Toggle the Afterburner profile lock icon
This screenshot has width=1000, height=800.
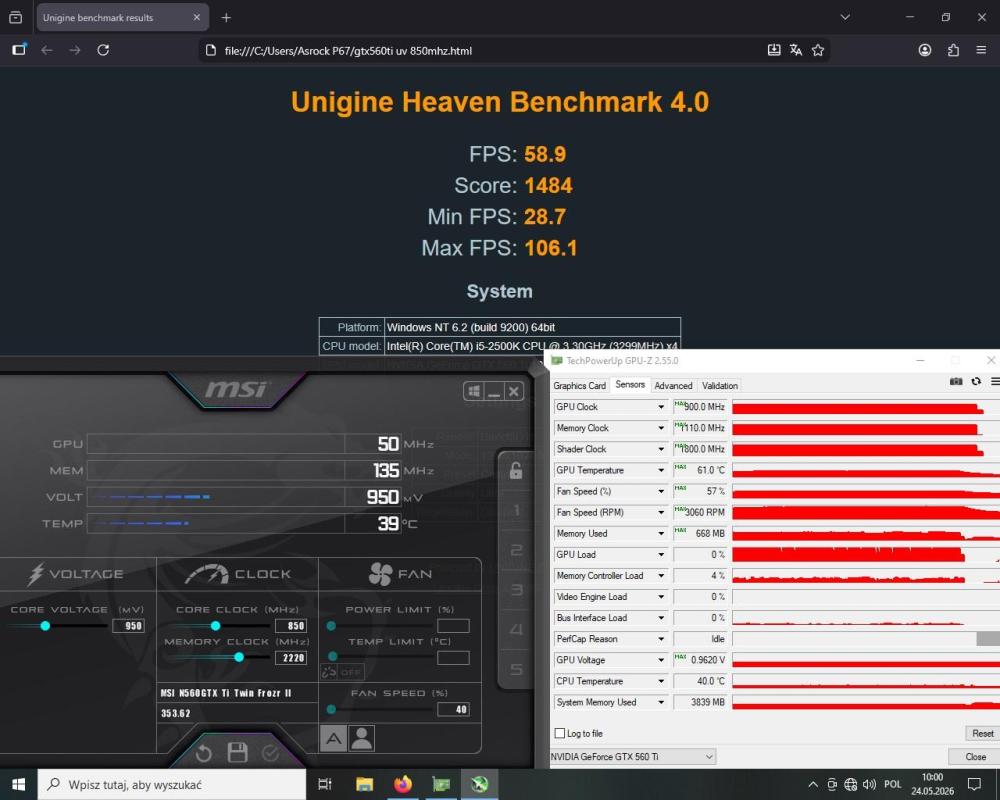516,471
